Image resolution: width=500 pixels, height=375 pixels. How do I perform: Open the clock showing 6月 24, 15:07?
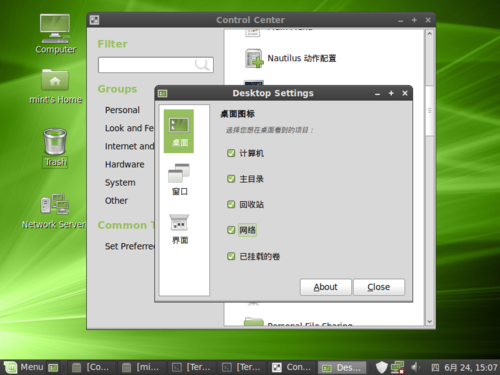click(470, 368)
